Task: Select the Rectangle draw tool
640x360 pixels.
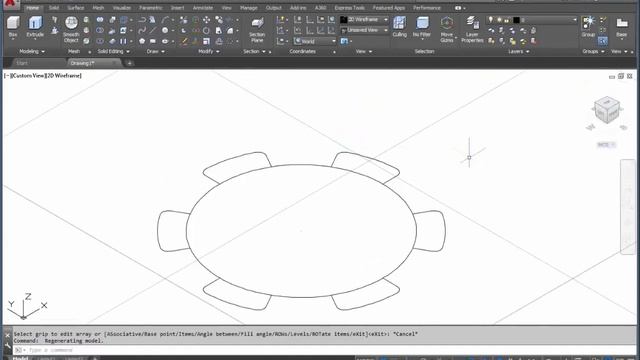Action: pyautogui.click(x=152, y=41)
